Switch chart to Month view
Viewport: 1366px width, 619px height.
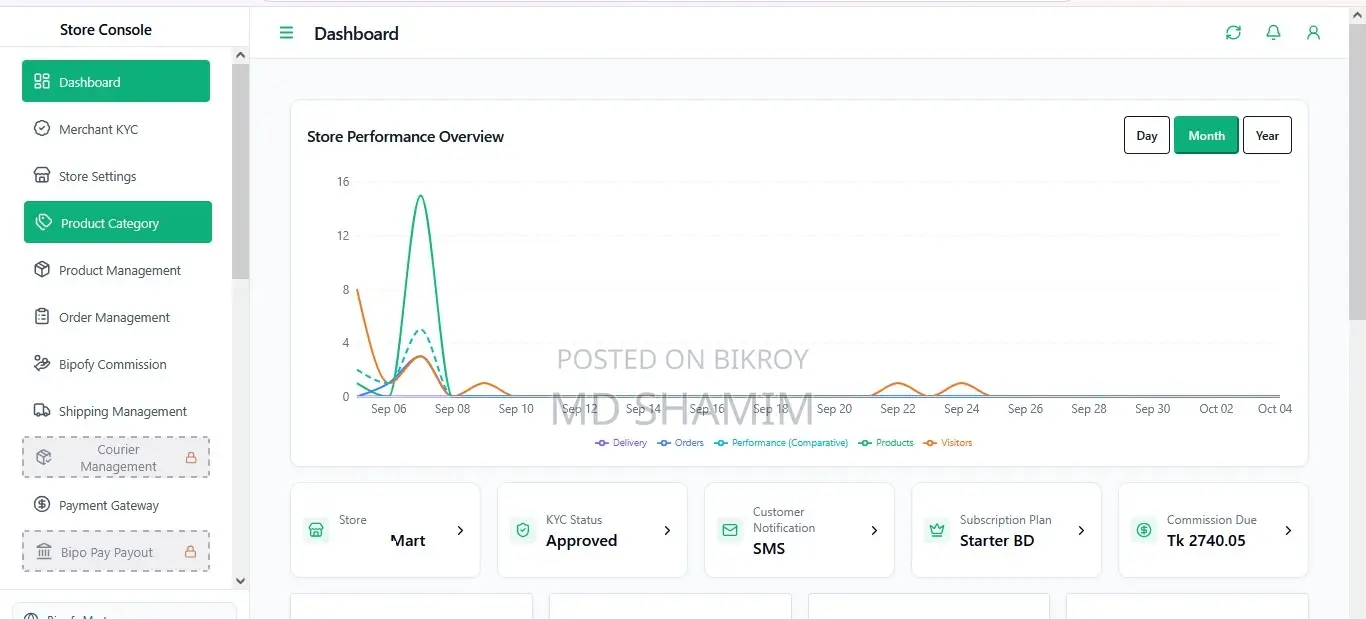tap(1206, 135)
